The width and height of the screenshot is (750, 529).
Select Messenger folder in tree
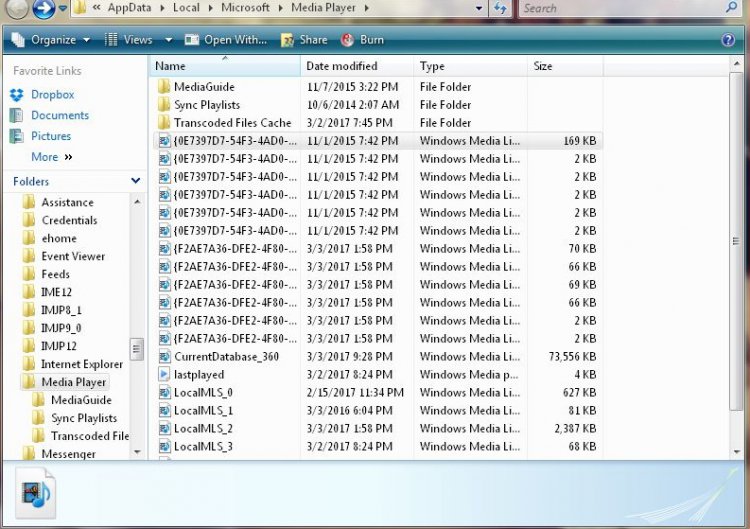tap(68, 454)
